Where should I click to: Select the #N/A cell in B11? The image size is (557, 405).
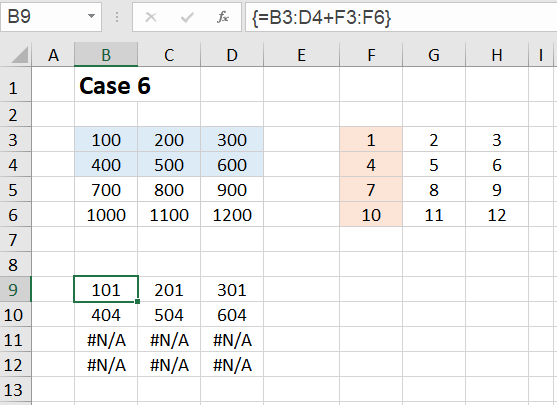[x=106, y=340]
